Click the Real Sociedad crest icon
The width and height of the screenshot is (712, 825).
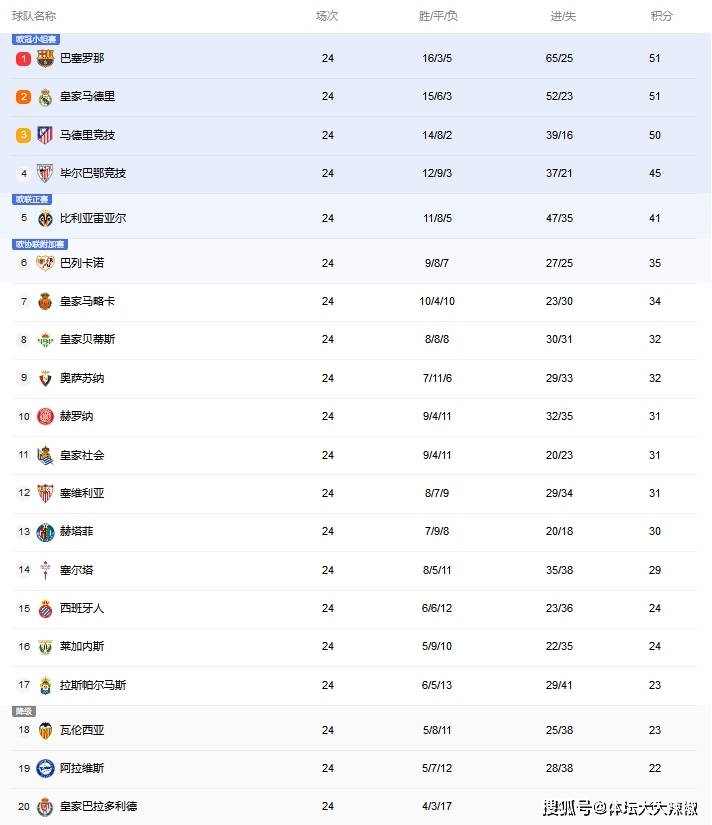pyautogui.click(x=45, y=455)
